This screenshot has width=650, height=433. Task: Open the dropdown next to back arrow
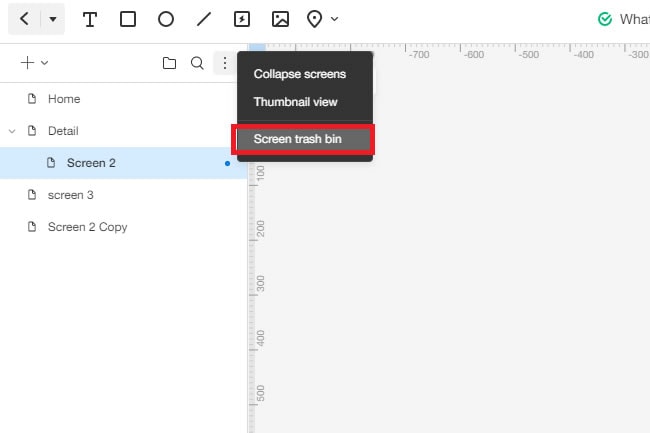[53, 19]
